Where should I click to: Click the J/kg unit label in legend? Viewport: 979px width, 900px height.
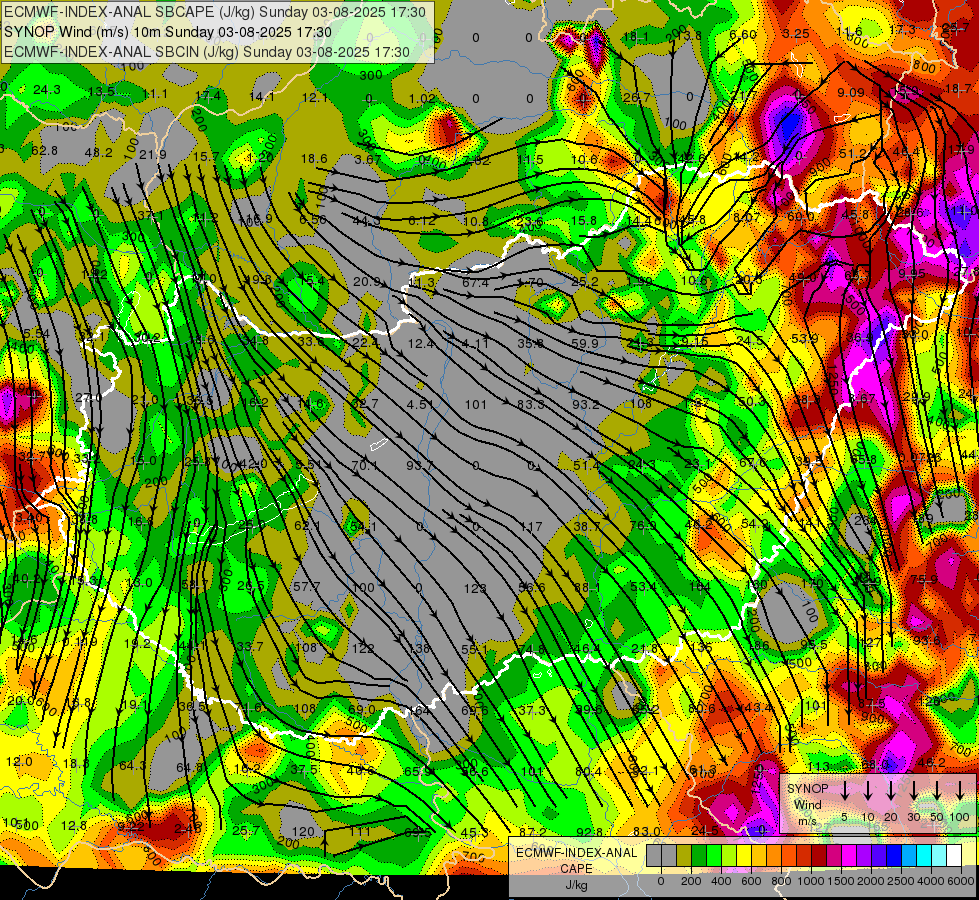pos(576,885)
